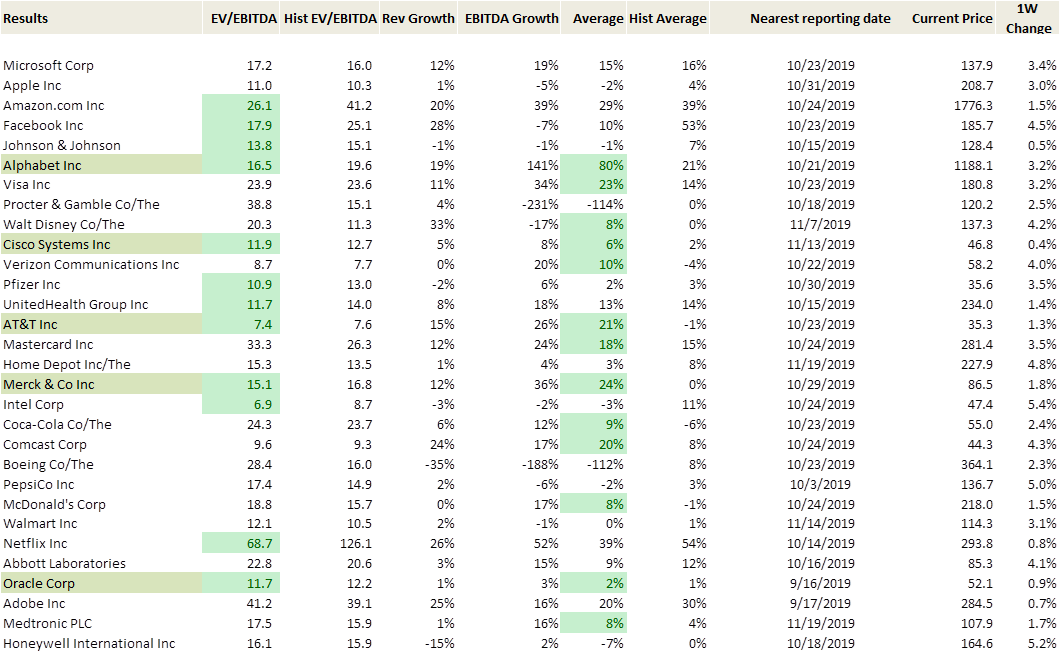Viewport: 1061px width, 654px height.
Task: Click the Nearest reporting date header
Action: (x=820, y=18)
